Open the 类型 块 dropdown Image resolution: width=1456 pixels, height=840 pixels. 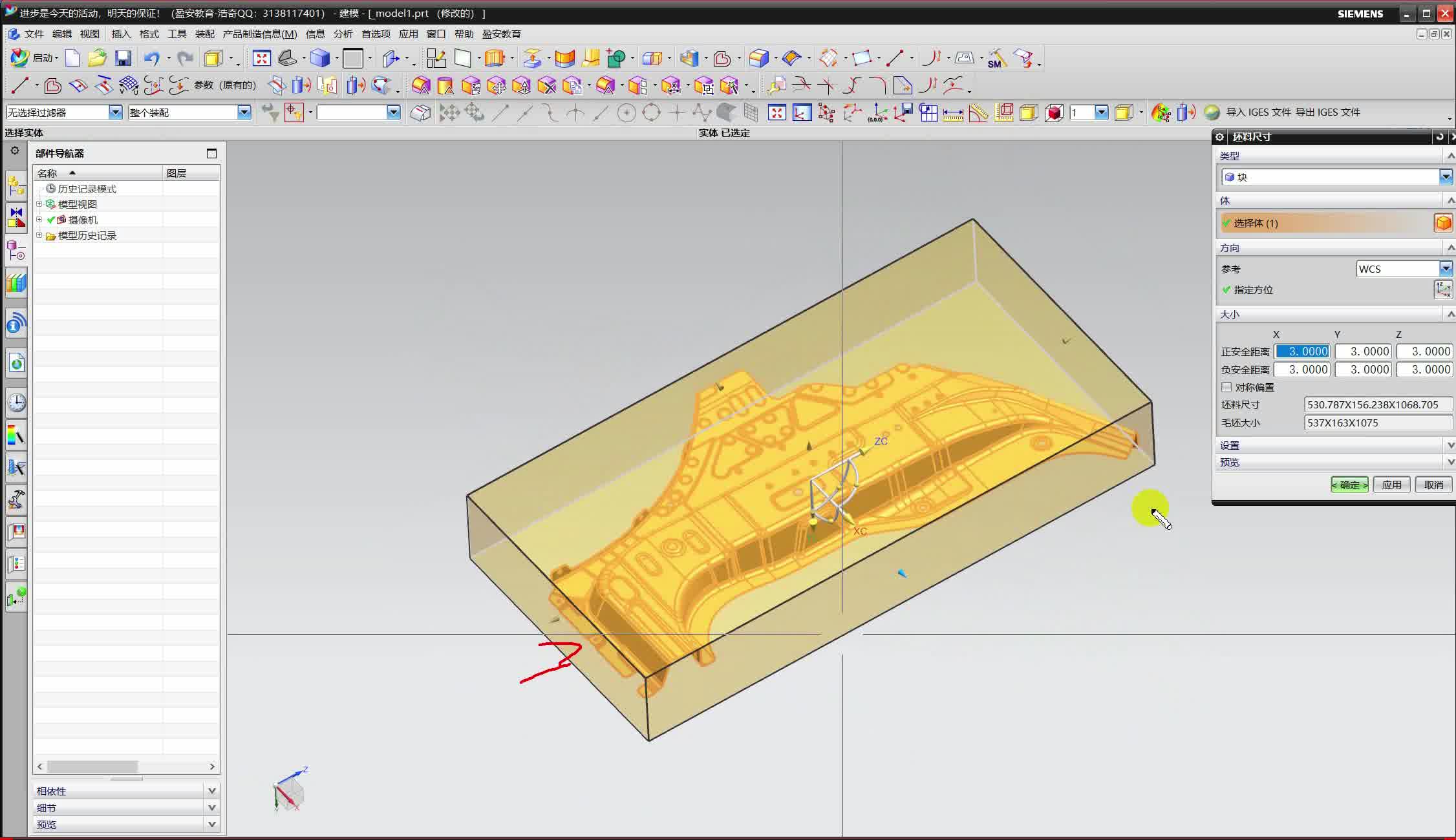[1446, 176]
